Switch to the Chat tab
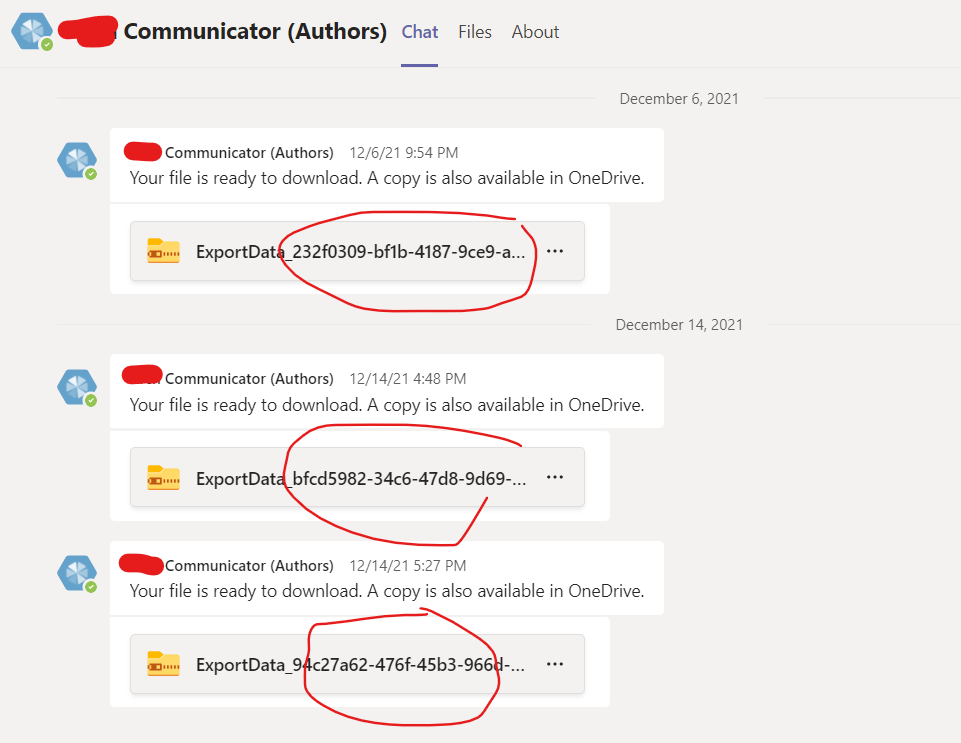The image size is (961, 743). coord(420,32)
